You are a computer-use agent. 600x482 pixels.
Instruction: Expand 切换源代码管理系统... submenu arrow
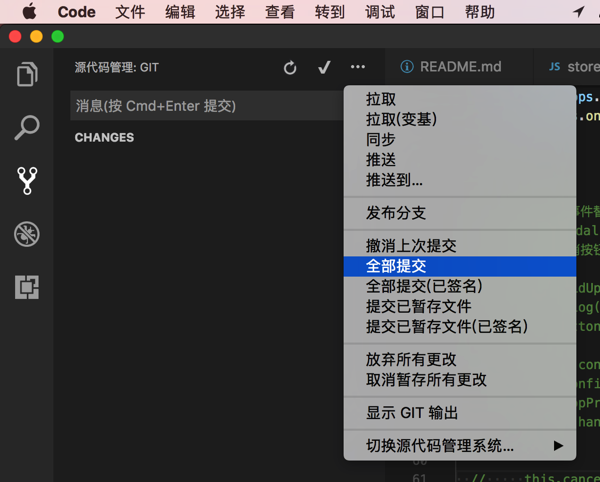[558, 446]
